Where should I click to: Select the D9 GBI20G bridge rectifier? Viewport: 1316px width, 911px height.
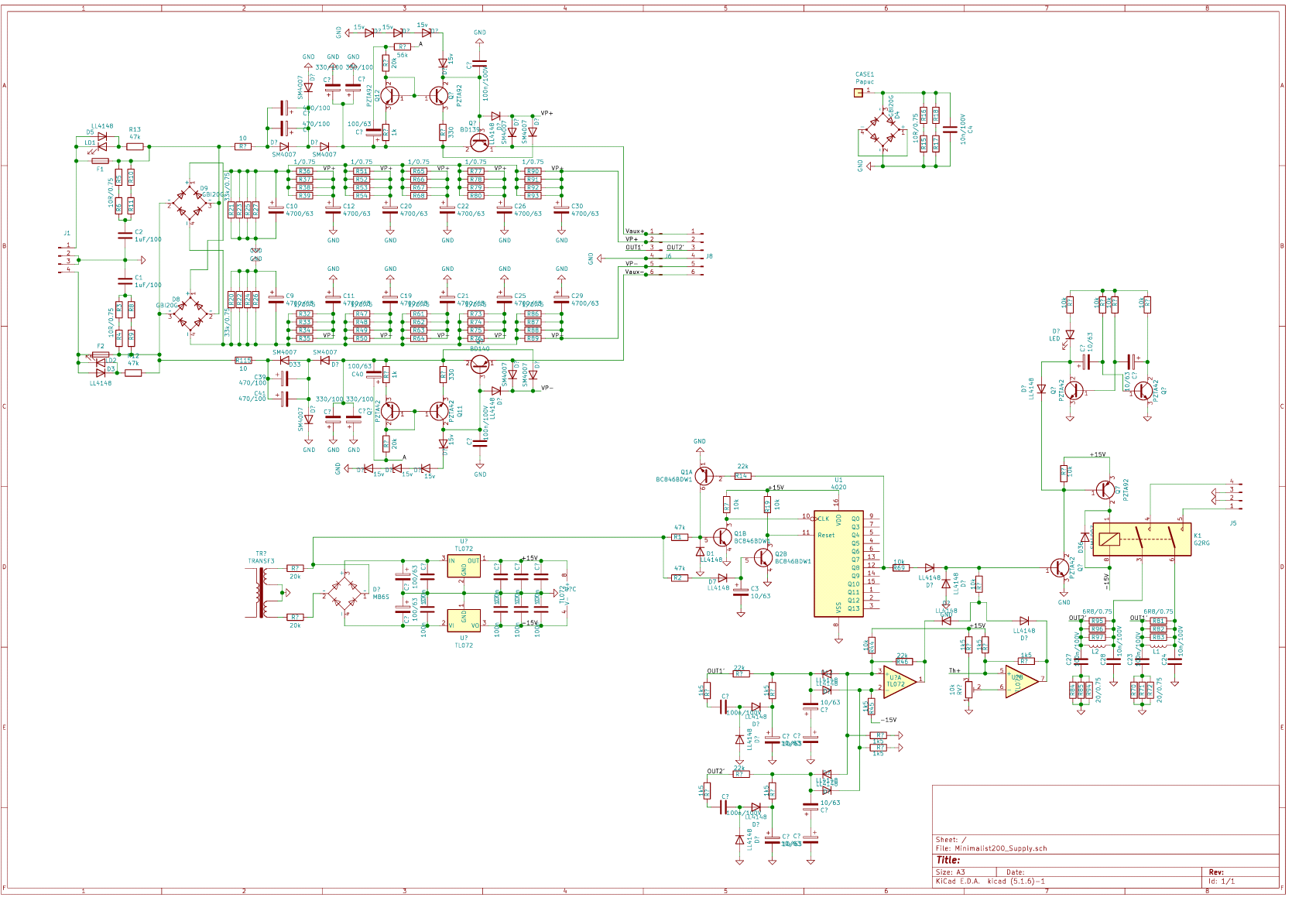click(x=189, y=202)
